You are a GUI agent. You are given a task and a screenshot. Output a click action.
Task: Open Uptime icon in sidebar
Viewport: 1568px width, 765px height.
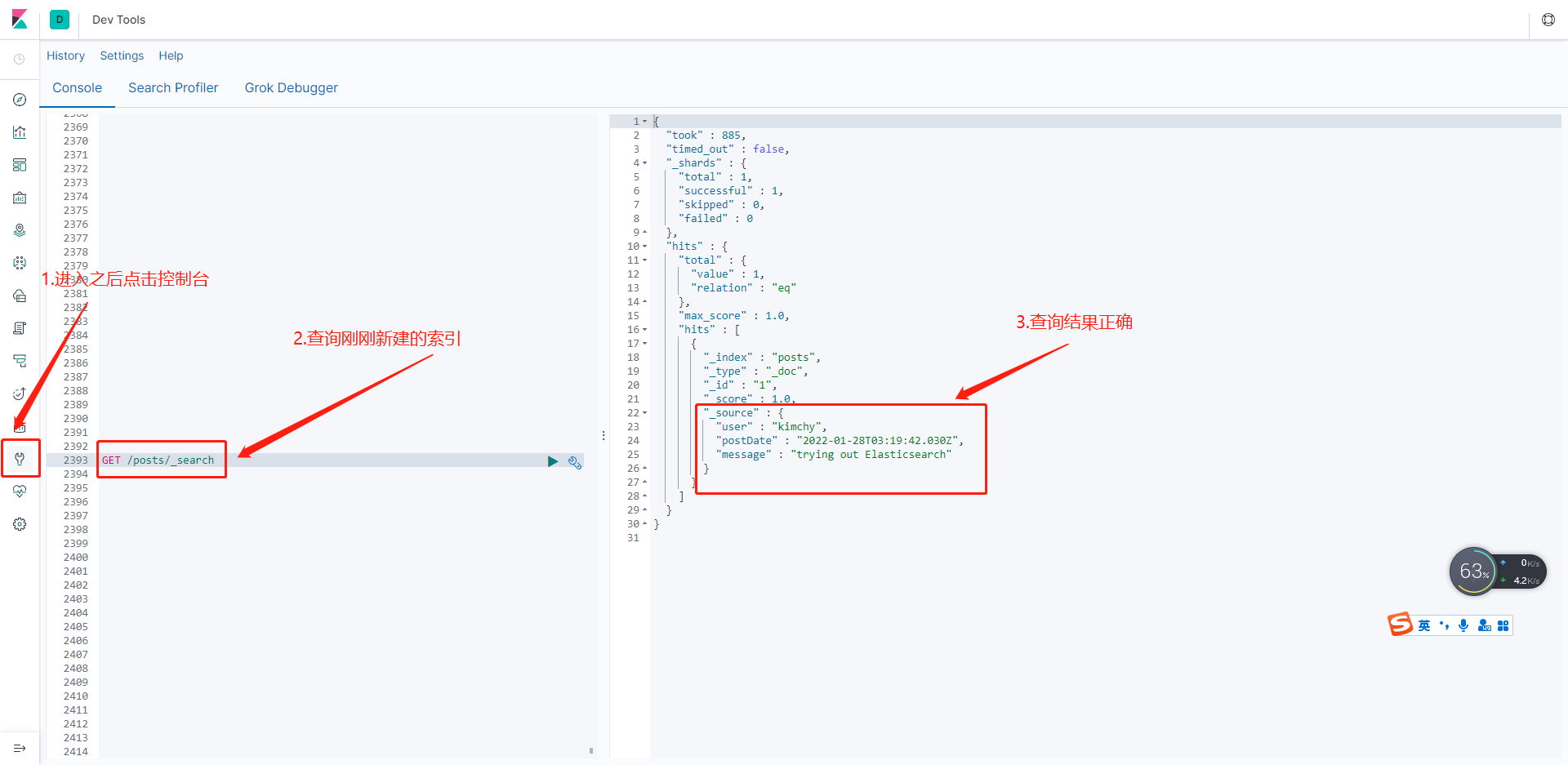[20, 394]
